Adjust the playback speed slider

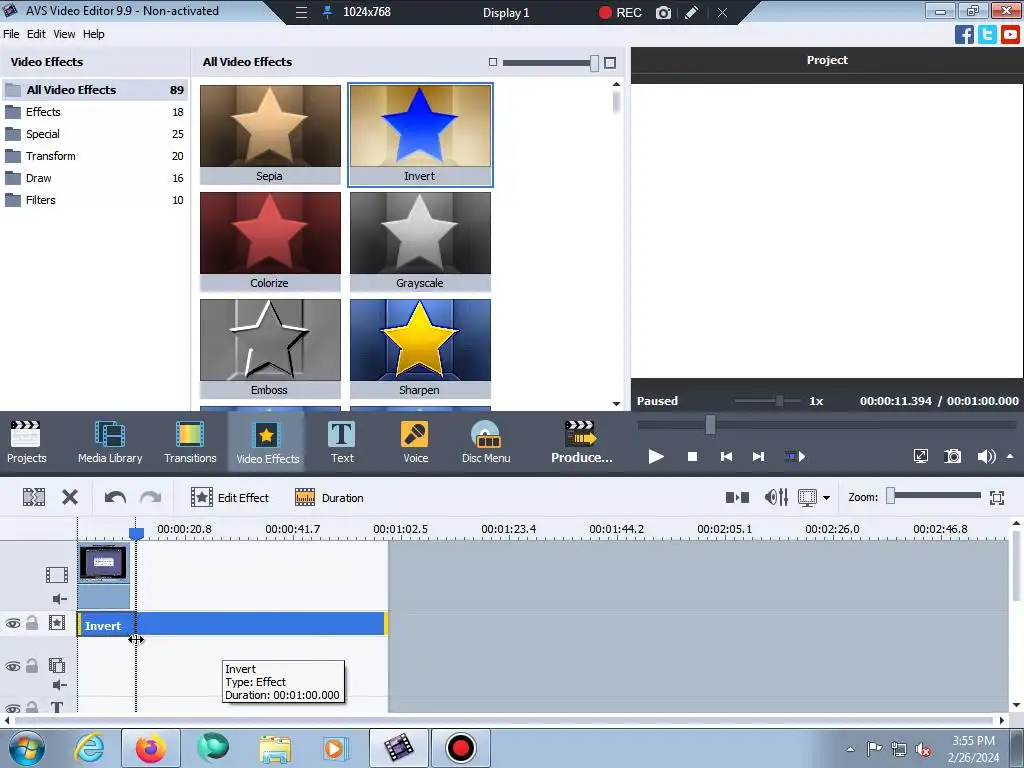[x=779, y=400]
